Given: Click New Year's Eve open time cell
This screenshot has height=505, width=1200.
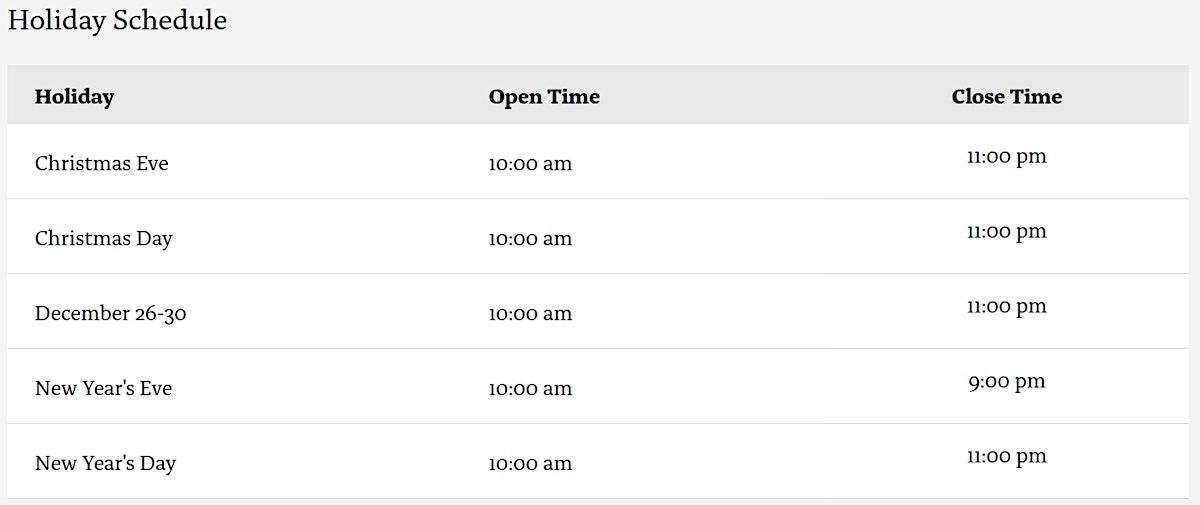Looking at the screenshot, I should click(530, 388).
